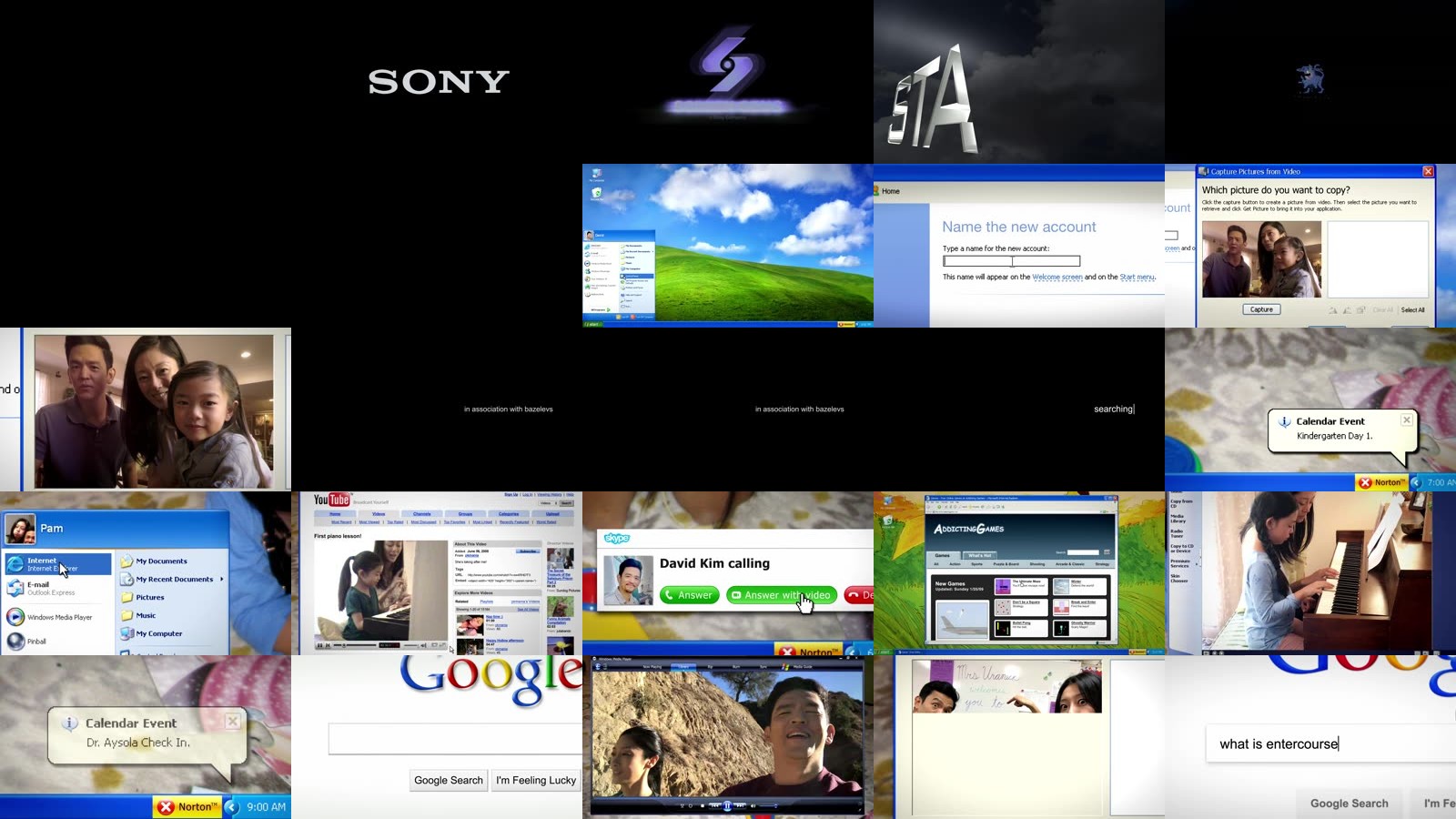The height and width of the screenshot is (819, 1456).
Task: Switch to YouTube Home tab
Action: [x=335, y=514]
